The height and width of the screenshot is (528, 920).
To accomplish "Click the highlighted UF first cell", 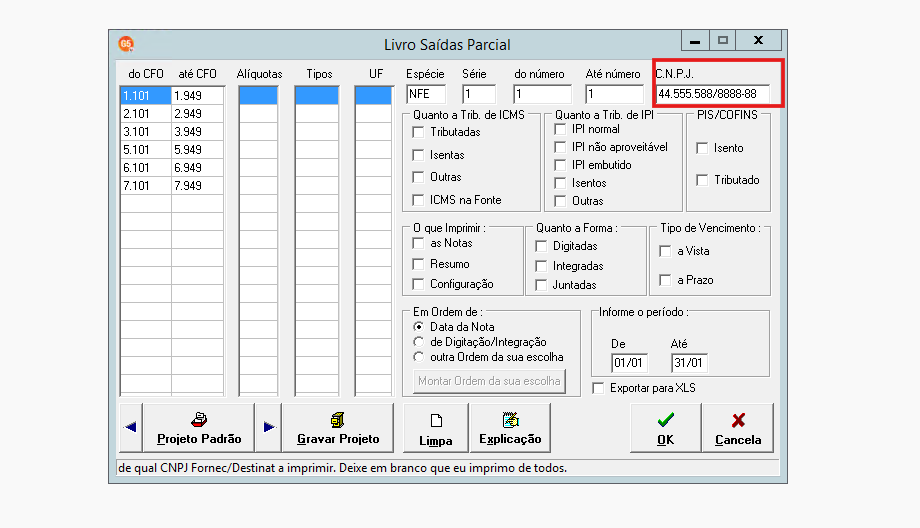I will click(x=374, y=96).
